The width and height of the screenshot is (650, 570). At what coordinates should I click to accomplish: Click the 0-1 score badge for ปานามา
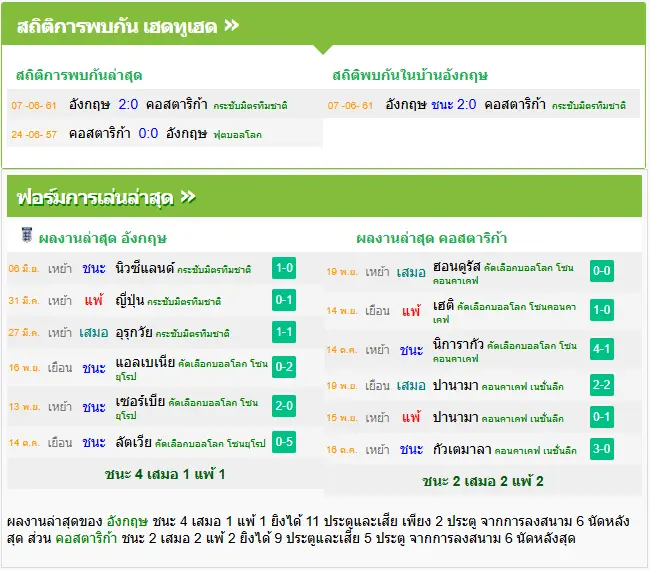602,417
